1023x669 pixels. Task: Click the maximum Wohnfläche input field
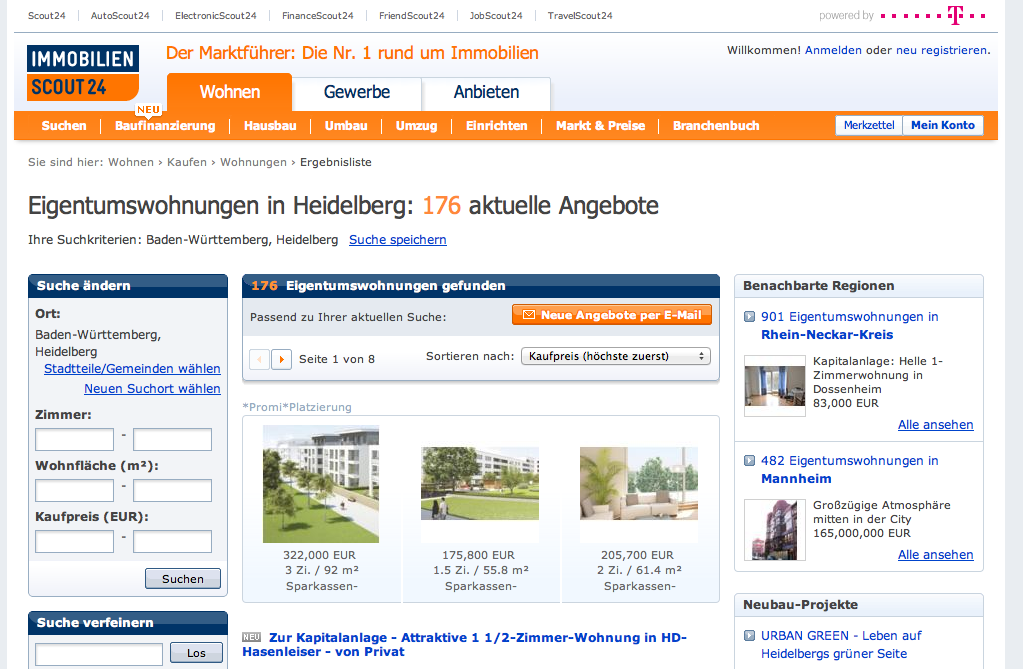coord(172,490)
